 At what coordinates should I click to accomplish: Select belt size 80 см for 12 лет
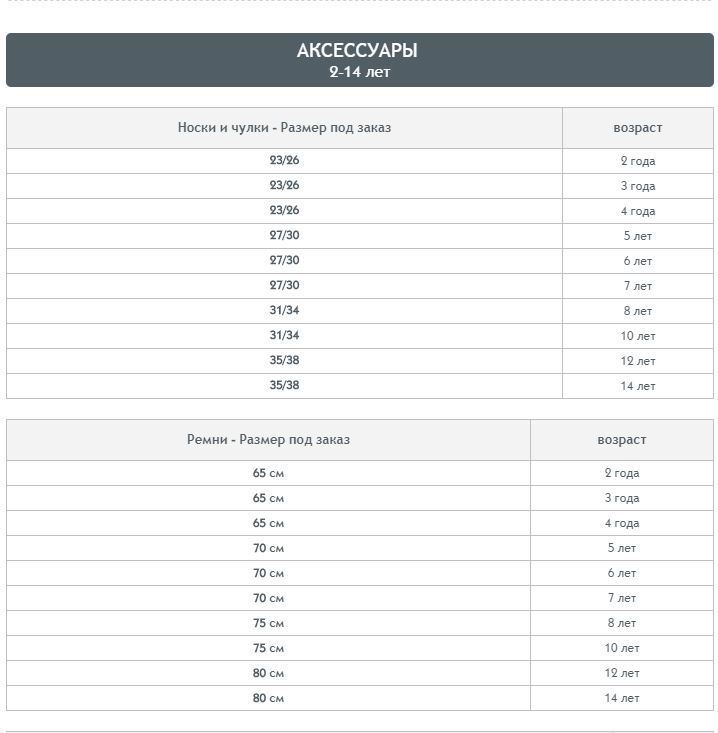coord(268,673)
